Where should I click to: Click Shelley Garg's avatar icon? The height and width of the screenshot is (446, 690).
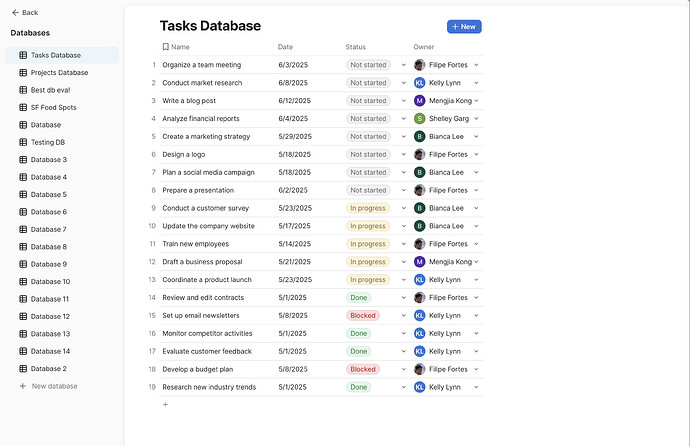(420, 119)
